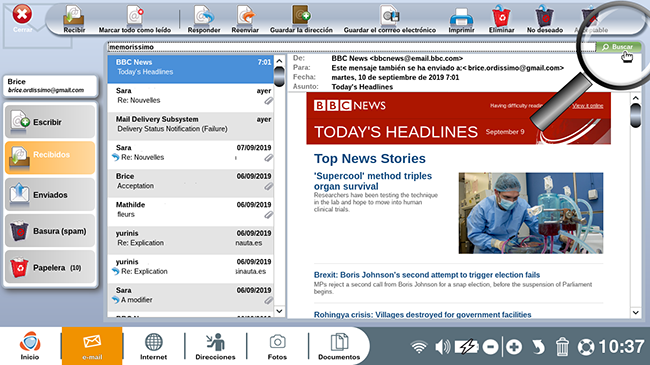Open Direcciones from the bottom bar
Viewport: 650px width, 365px height.
click(215, 346)
